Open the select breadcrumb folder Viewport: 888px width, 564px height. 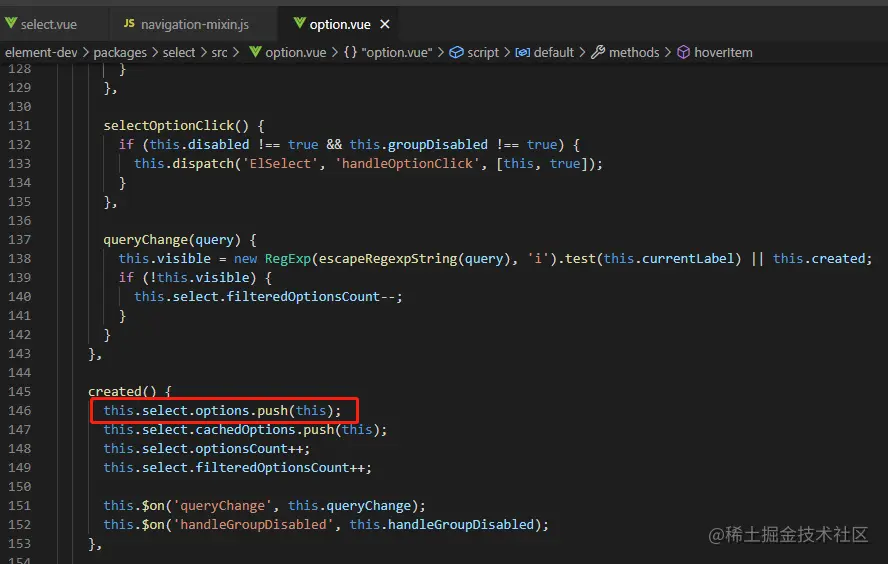coord(178,53)
